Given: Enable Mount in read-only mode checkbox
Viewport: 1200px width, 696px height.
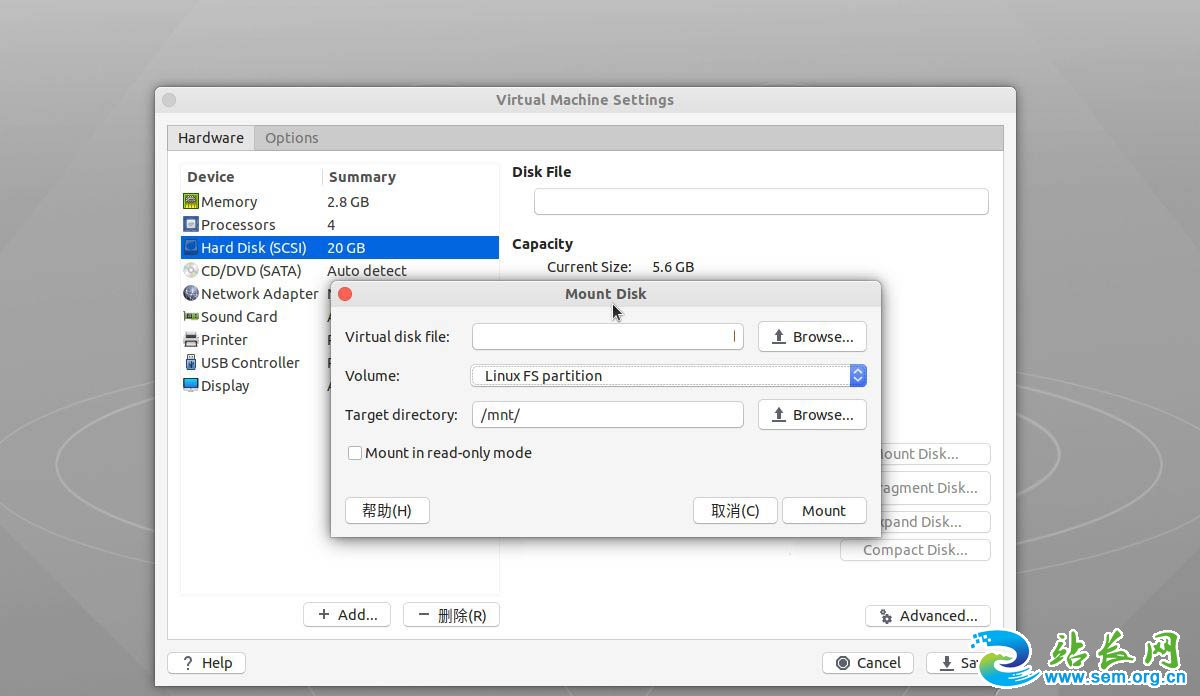Looking at the screenshot, I should tap(355, 453).
